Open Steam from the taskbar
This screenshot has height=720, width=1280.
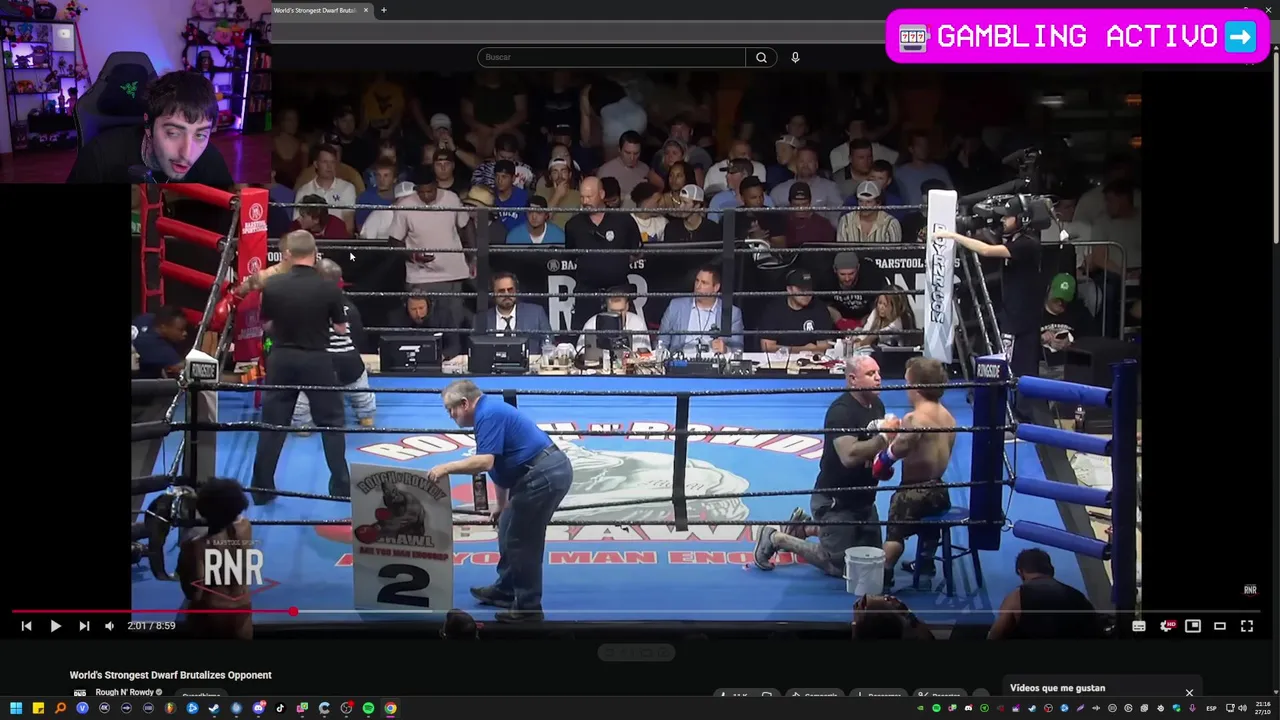tap(214, 708)
